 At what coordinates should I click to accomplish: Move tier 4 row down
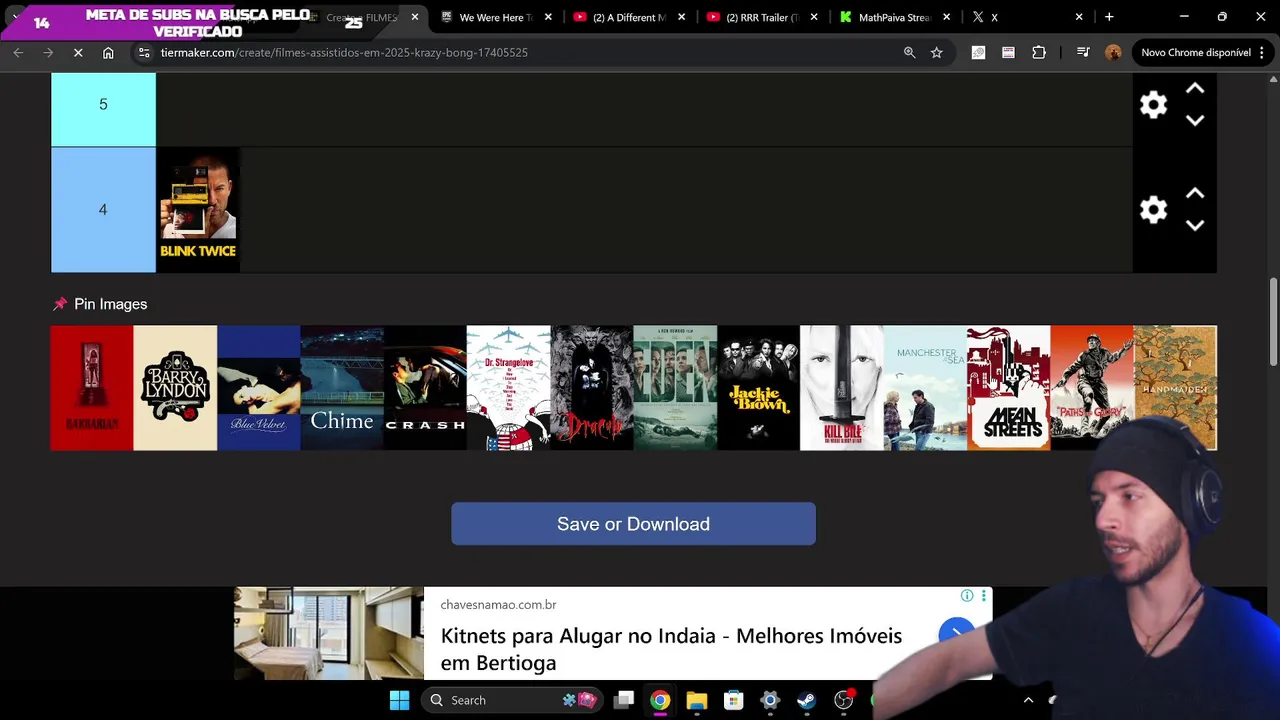[1194, 225]
